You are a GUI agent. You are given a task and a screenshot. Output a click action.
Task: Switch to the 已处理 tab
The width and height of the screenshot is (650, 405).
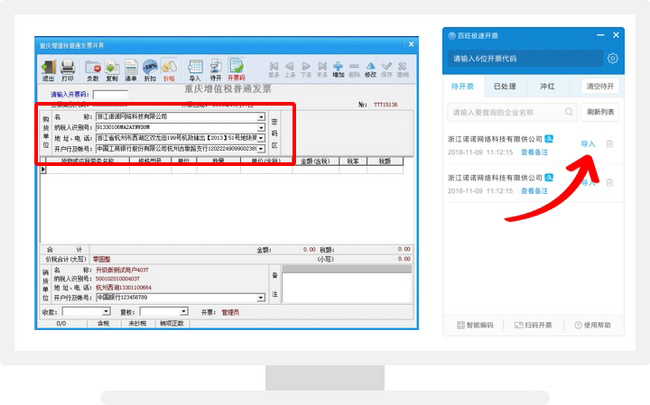pos(505,86)
